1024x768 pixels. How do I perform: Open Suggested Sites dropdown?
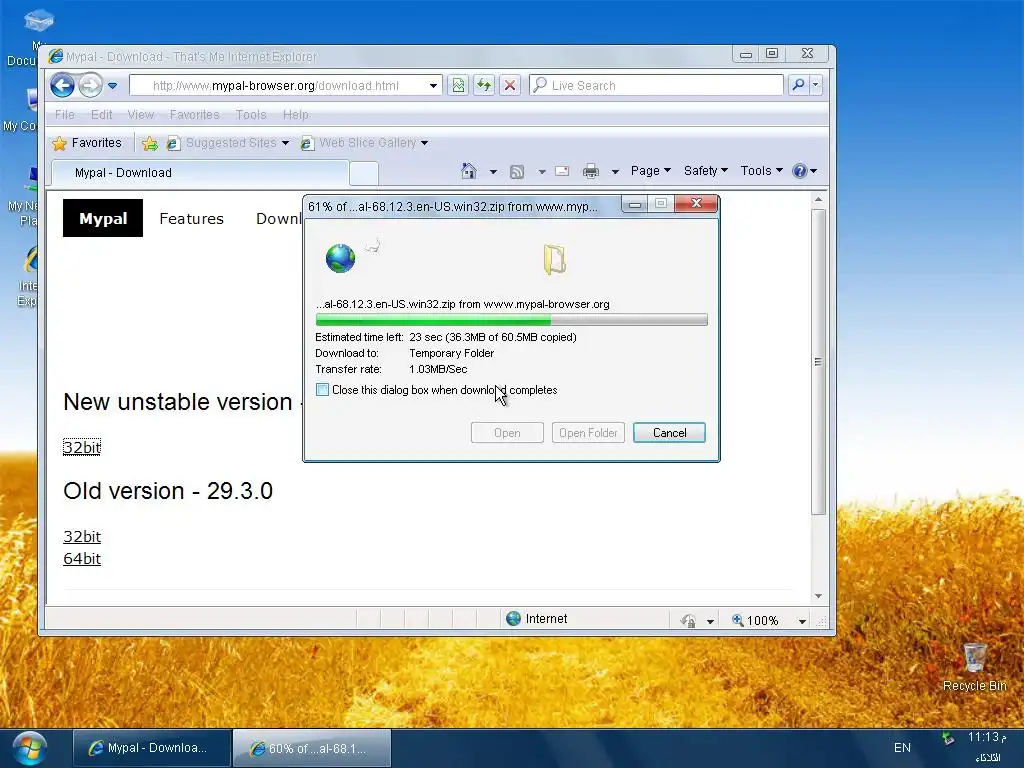click(227, 143)
